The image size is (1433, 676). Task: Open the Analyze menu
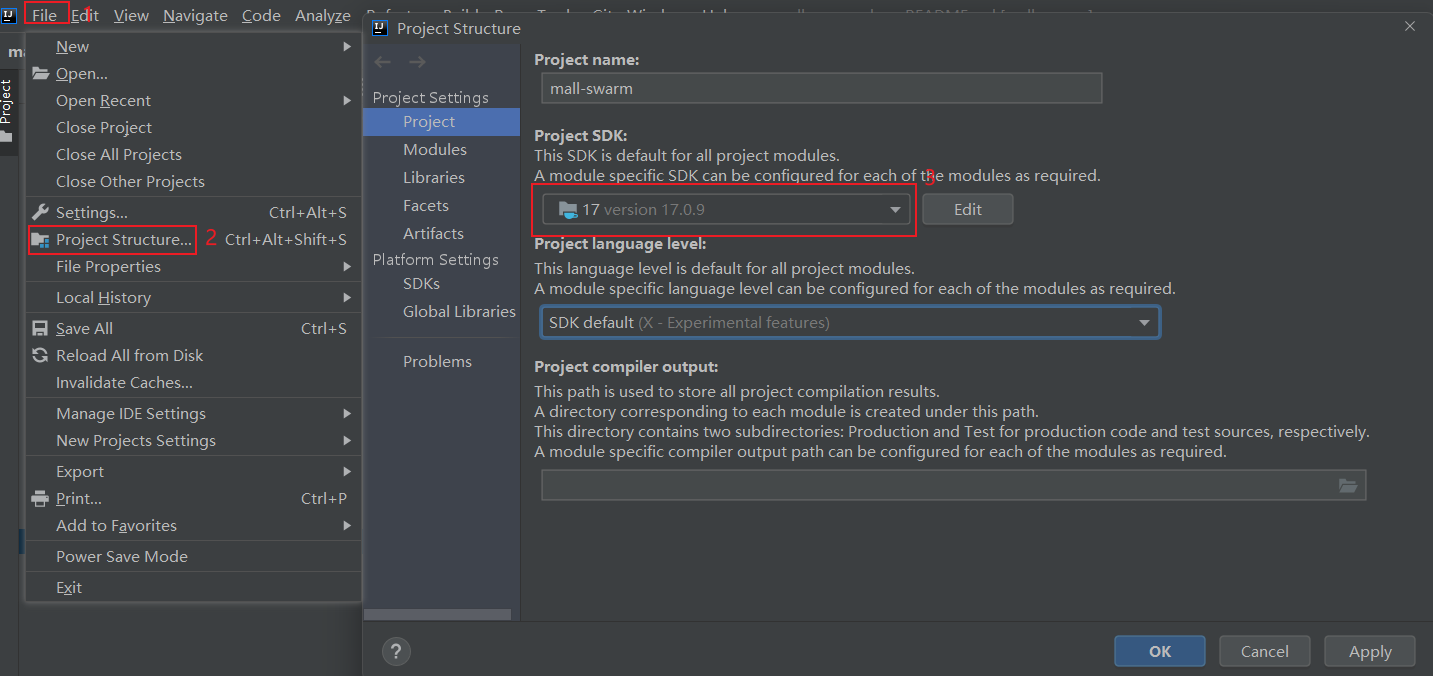coord(322,15)
